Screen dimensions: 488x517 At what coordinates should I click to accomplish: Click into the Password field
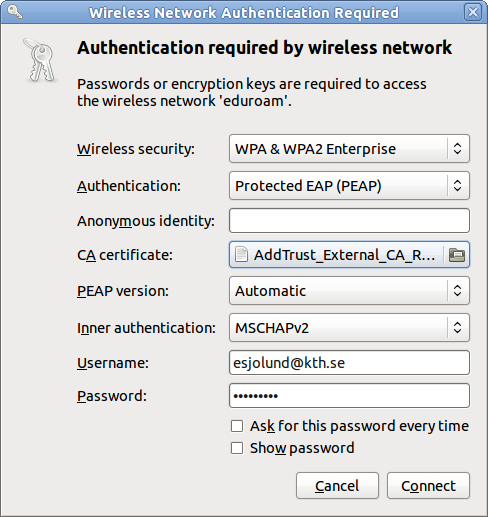pyautogui.click(x=349, y=396)
